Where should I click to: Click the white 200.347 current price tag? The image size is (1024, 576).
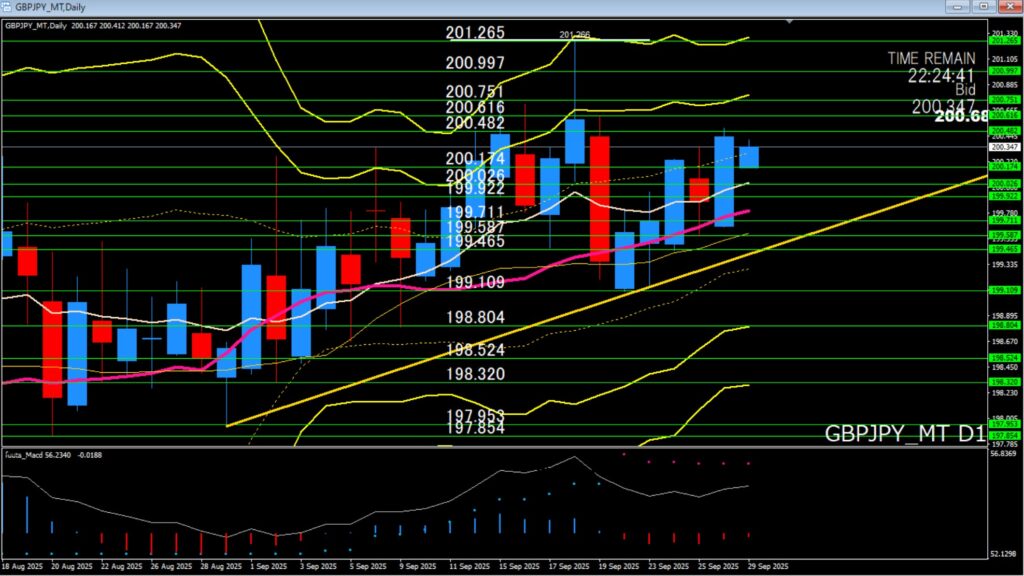[1003, 147]
